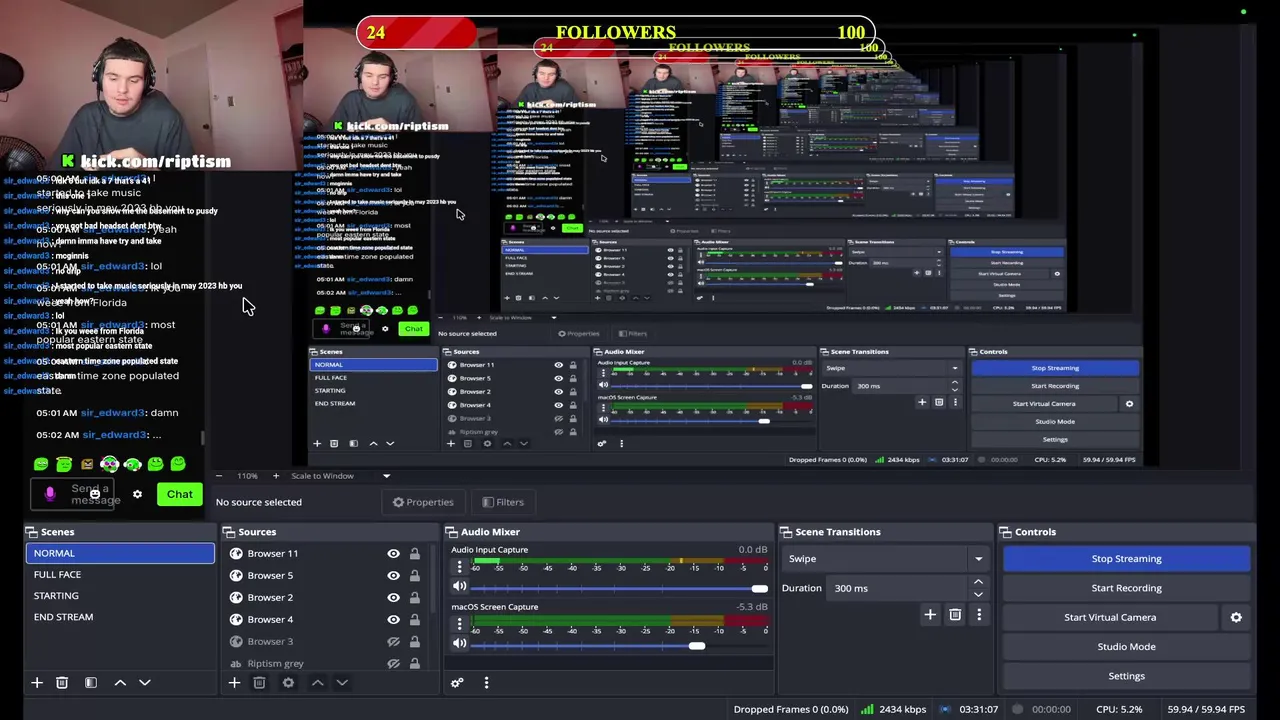Click Start Recording button

[x=1126, y=588]
